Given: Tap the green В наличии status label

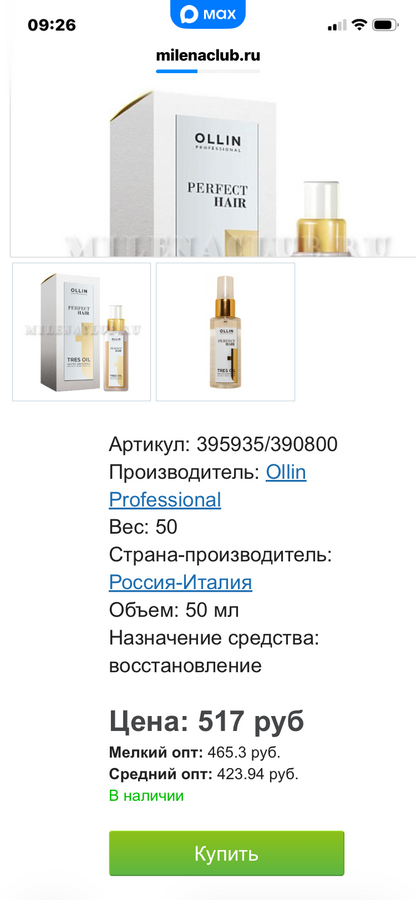Looking at the screenshot, I should click(x=146, y=796).
